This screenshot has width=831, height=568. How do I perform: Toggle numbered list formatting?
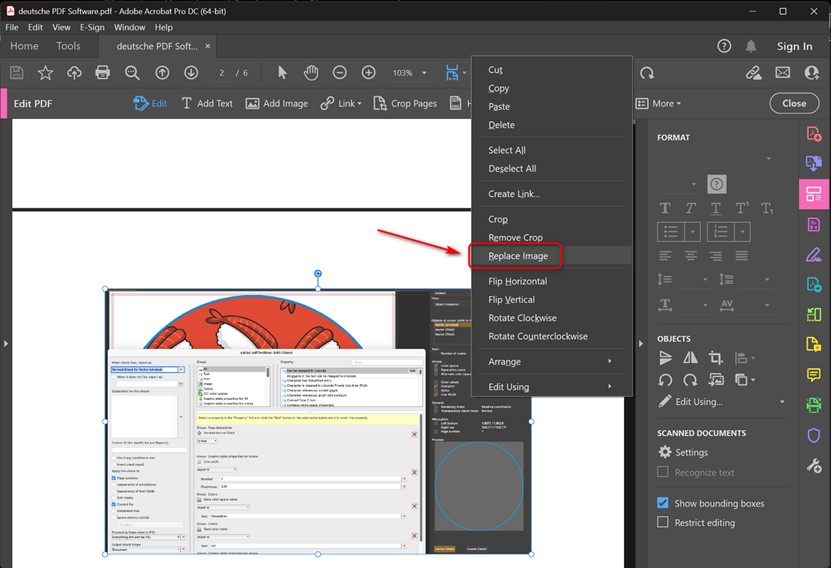click(x=721, y=232)
